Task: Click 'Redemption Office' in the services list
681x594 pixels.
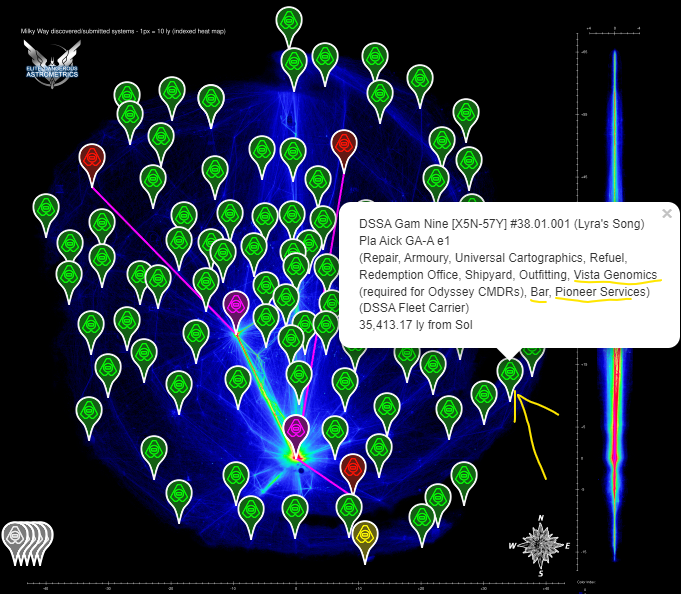Action: click(x=408, y=275)
